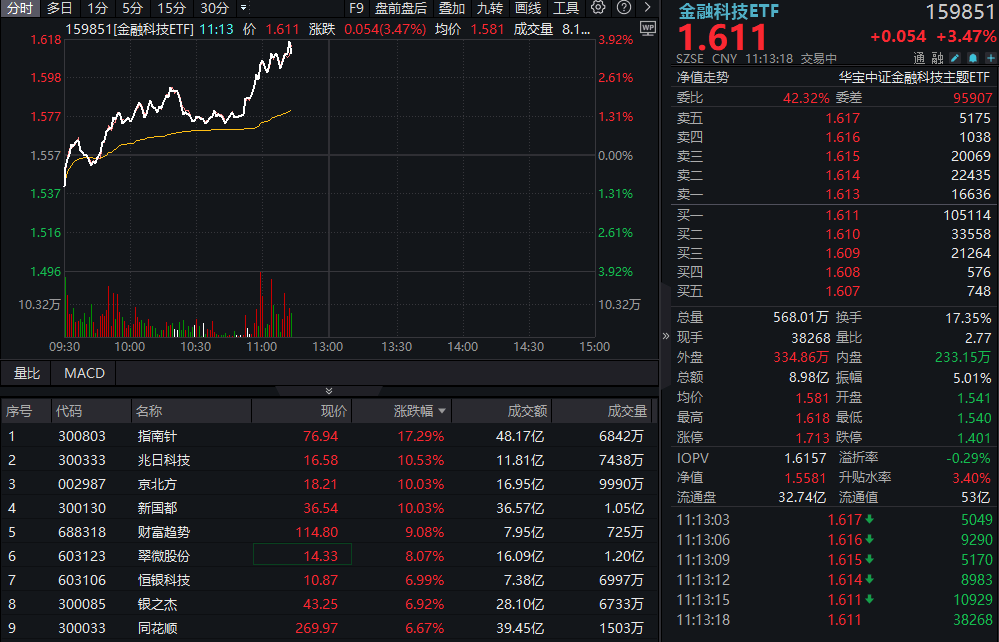Toggle the 叠加 overlay function
The height and width of the screenshot is (642, 999).
click(450, 8)
